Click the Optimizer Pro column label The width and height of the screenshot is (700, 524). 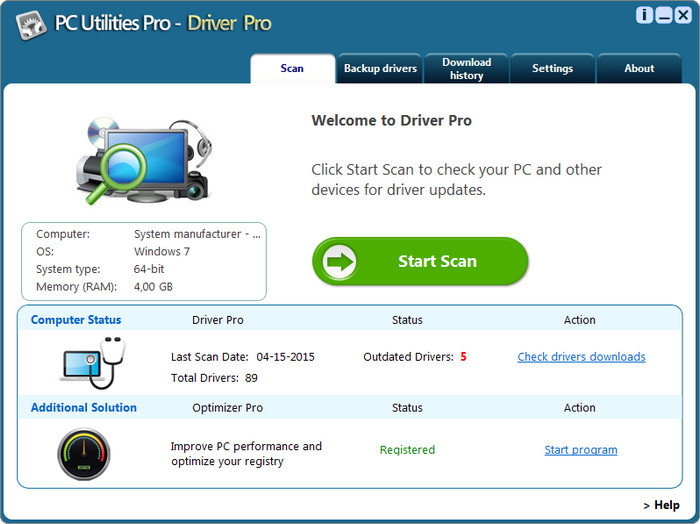tap(228, 408)
